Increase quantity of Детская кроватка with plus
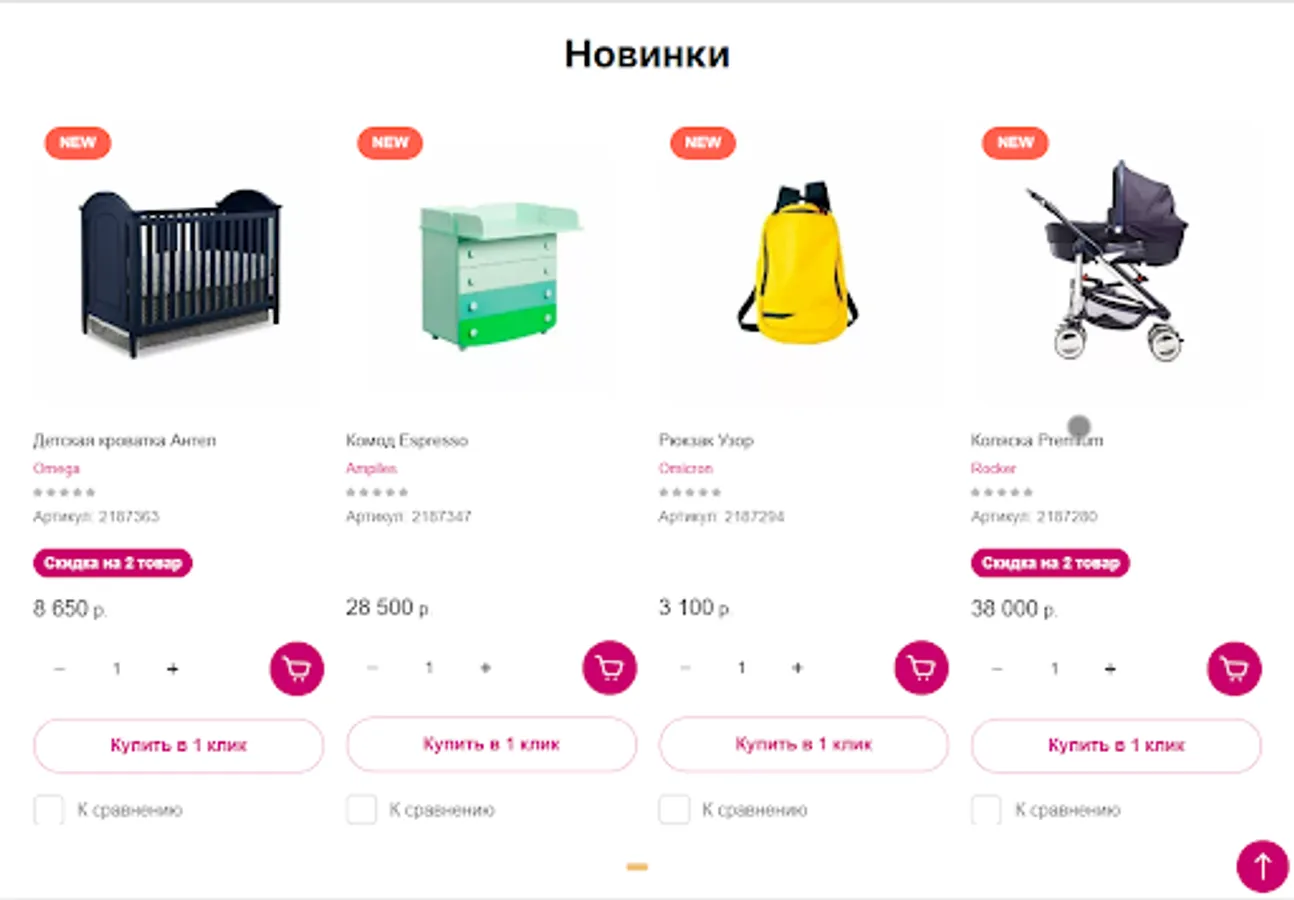 click(x=173, y=669)
